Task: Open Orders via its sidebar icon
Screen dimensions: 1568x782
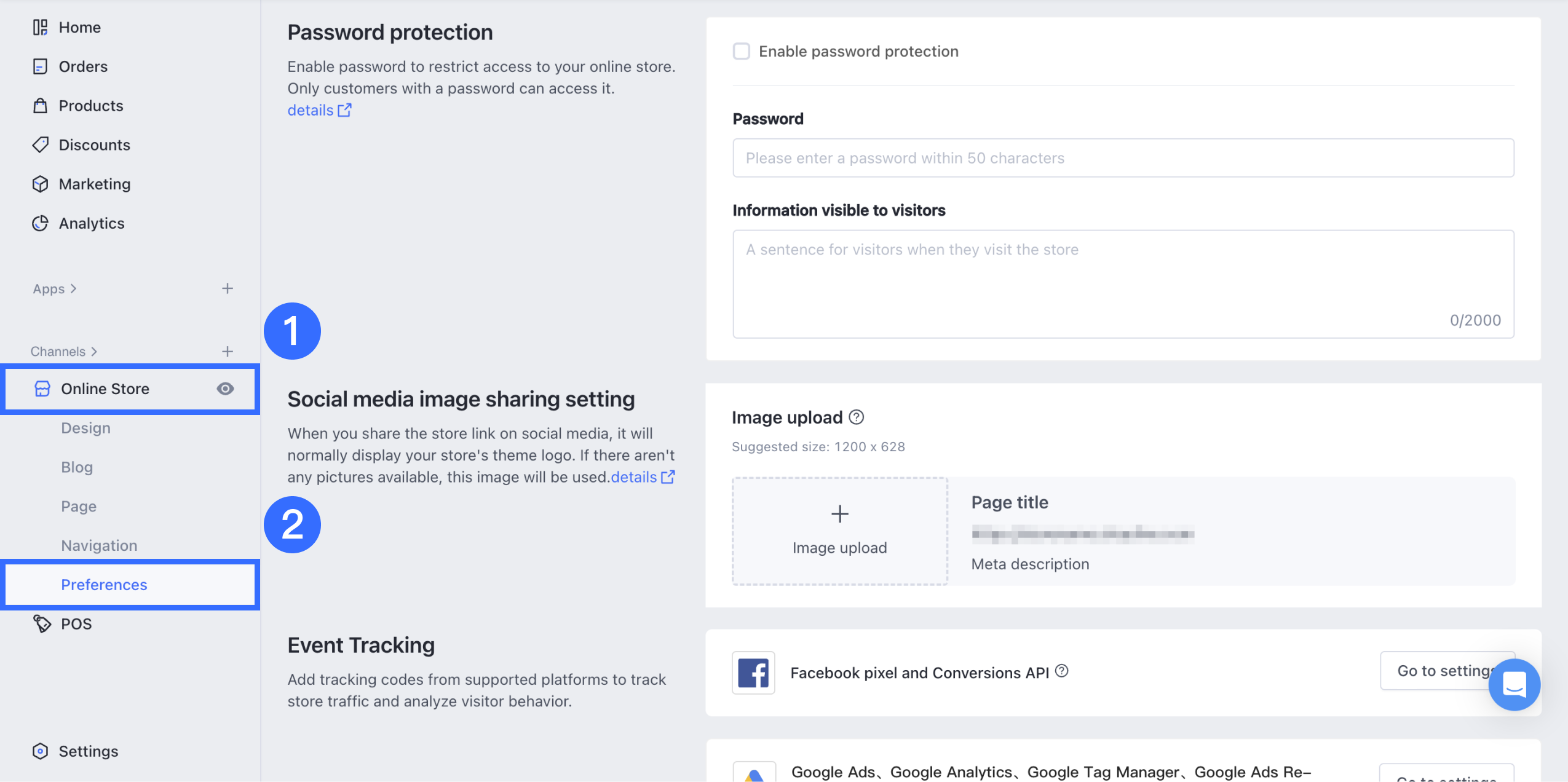Action: [x=40, y=66]
